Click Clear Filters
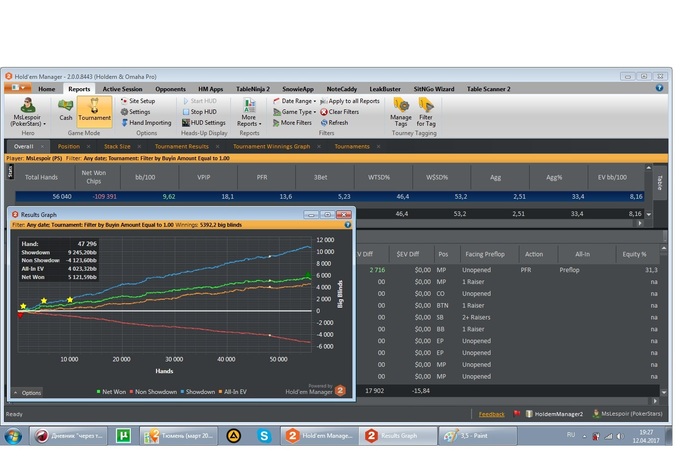The image size is (700, 457). [x=340, y=112]
